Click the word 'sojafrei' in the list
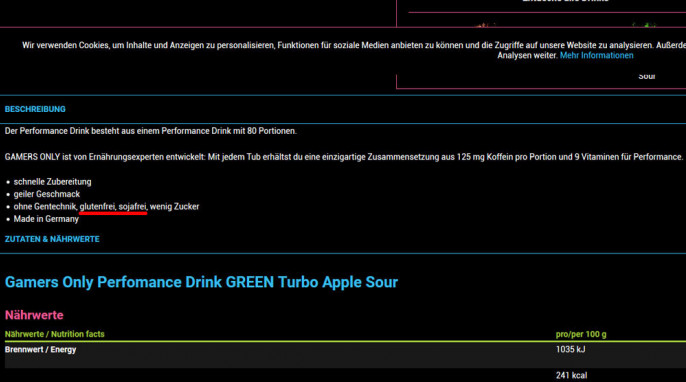The image size is (686, 382). click(133, 207)
